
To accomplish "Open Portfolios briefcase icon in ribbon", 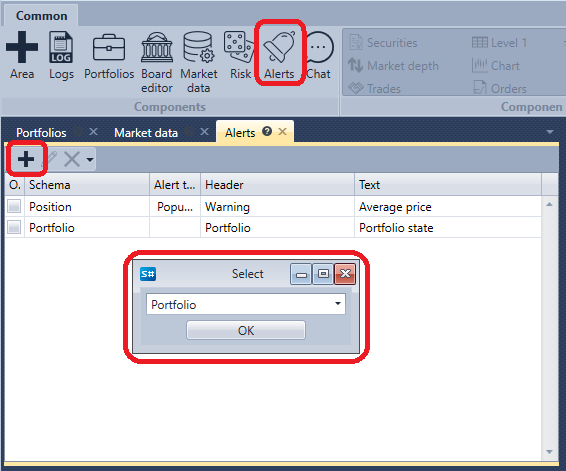I will (x=109, y=47).
